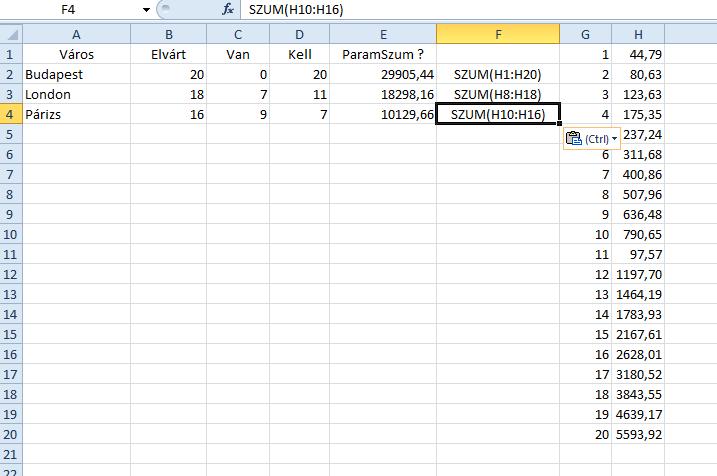The image size is (717, 476).
Task: Click the cell with value 2628,01
Action: 638,355
